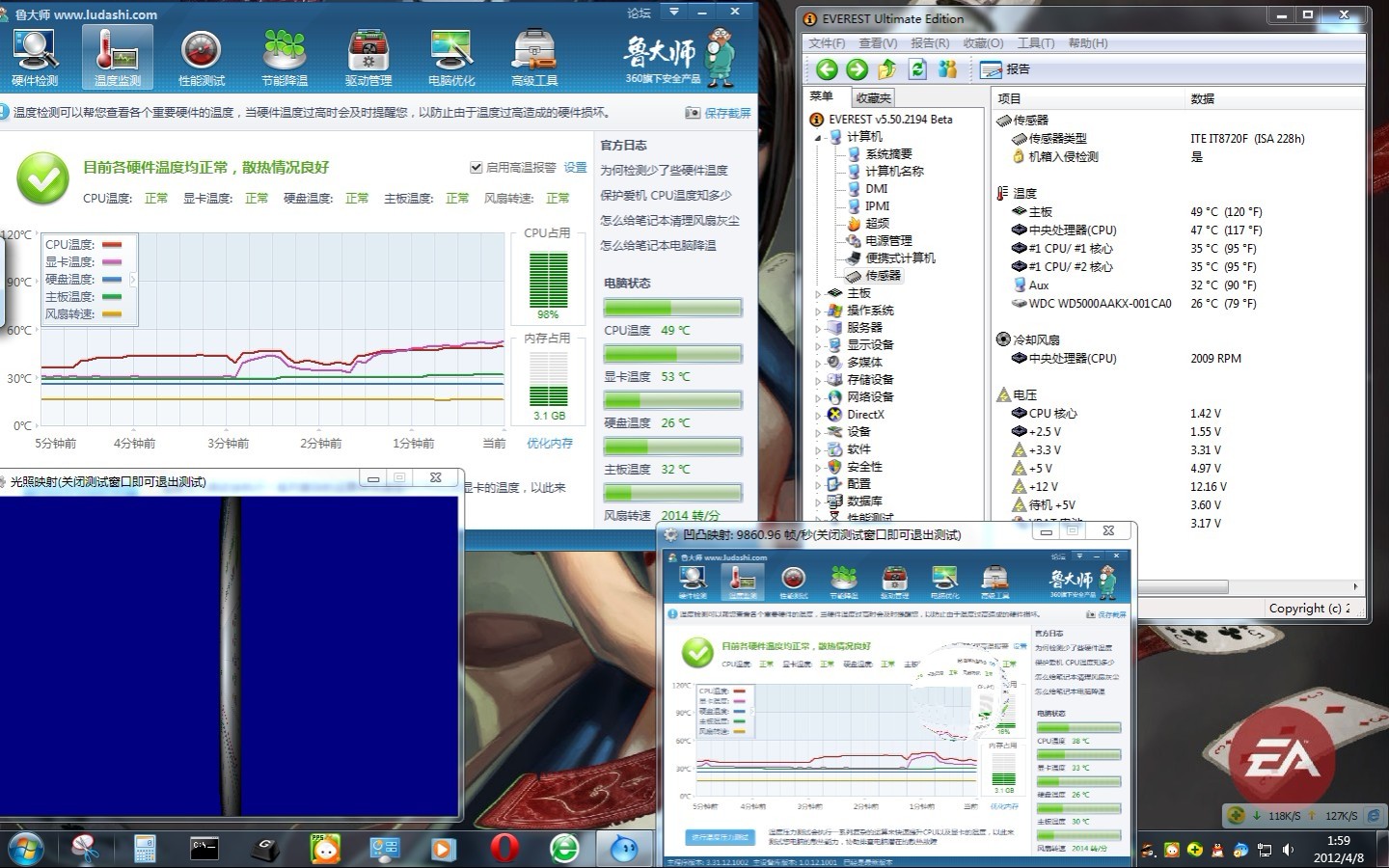Go forward with EVEREST green right arrow
This screenshot has height=868, width=1389.
tap(857, 68)
